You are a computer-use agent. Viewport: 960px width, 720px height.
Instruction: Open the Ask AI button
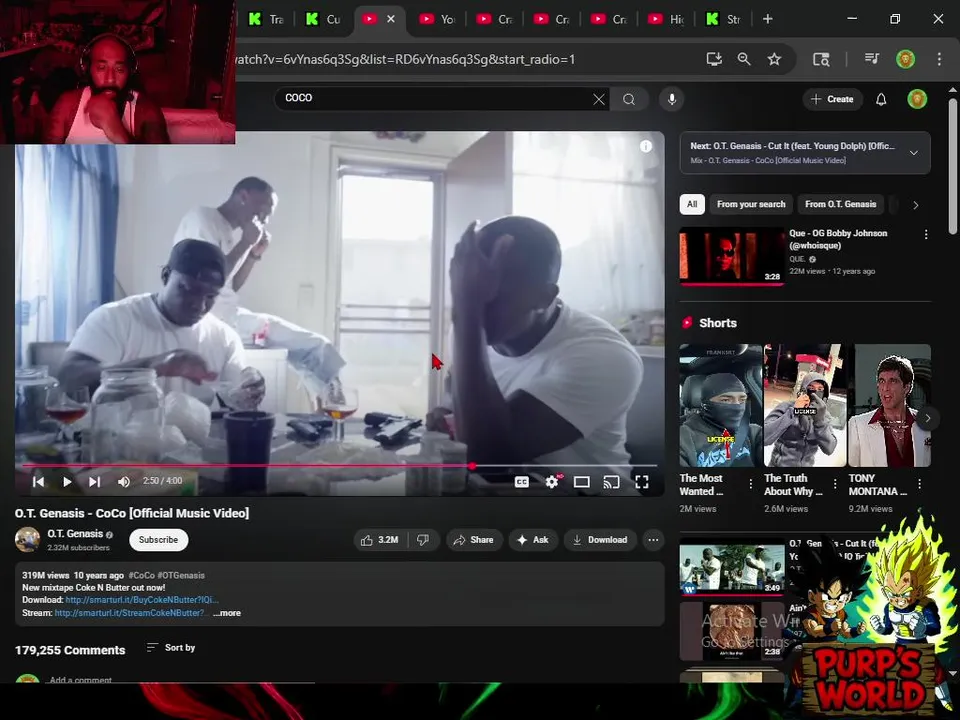[x=533, y=540]
